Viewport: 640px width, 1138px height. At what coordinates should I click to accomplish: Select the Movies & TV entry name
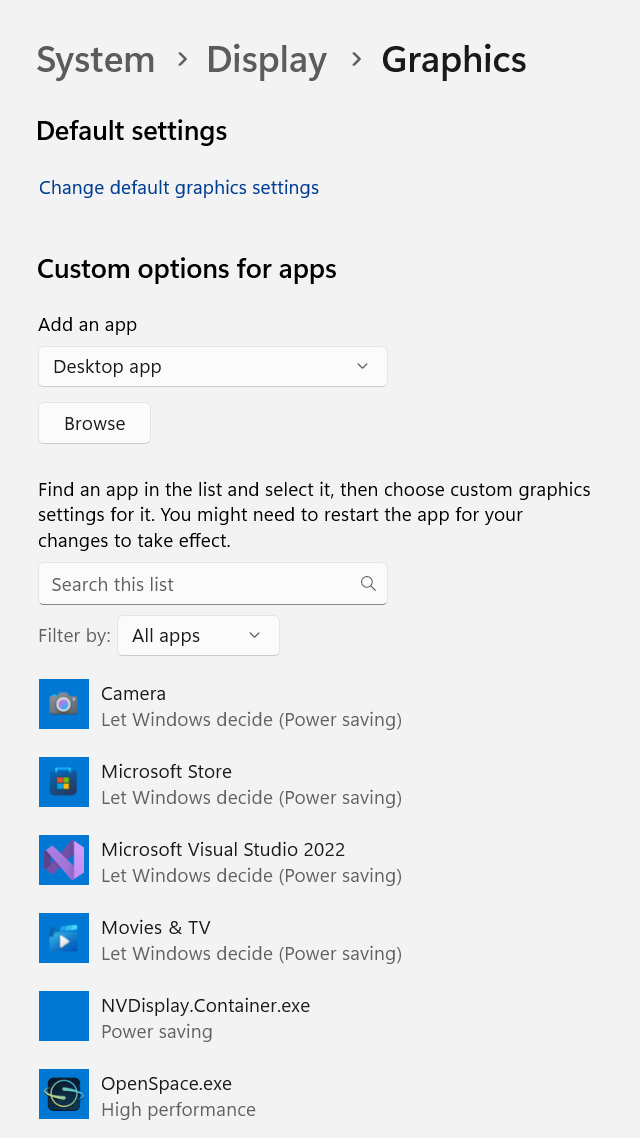(x=155, y=927)
